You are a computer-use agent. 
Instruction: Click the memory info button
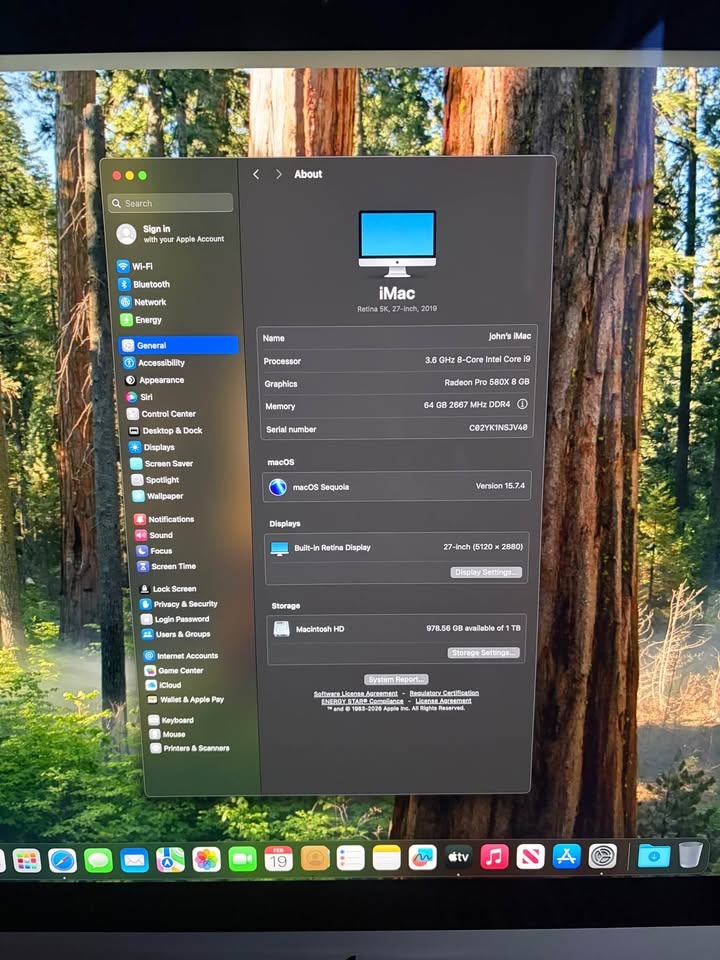(522, 404)
